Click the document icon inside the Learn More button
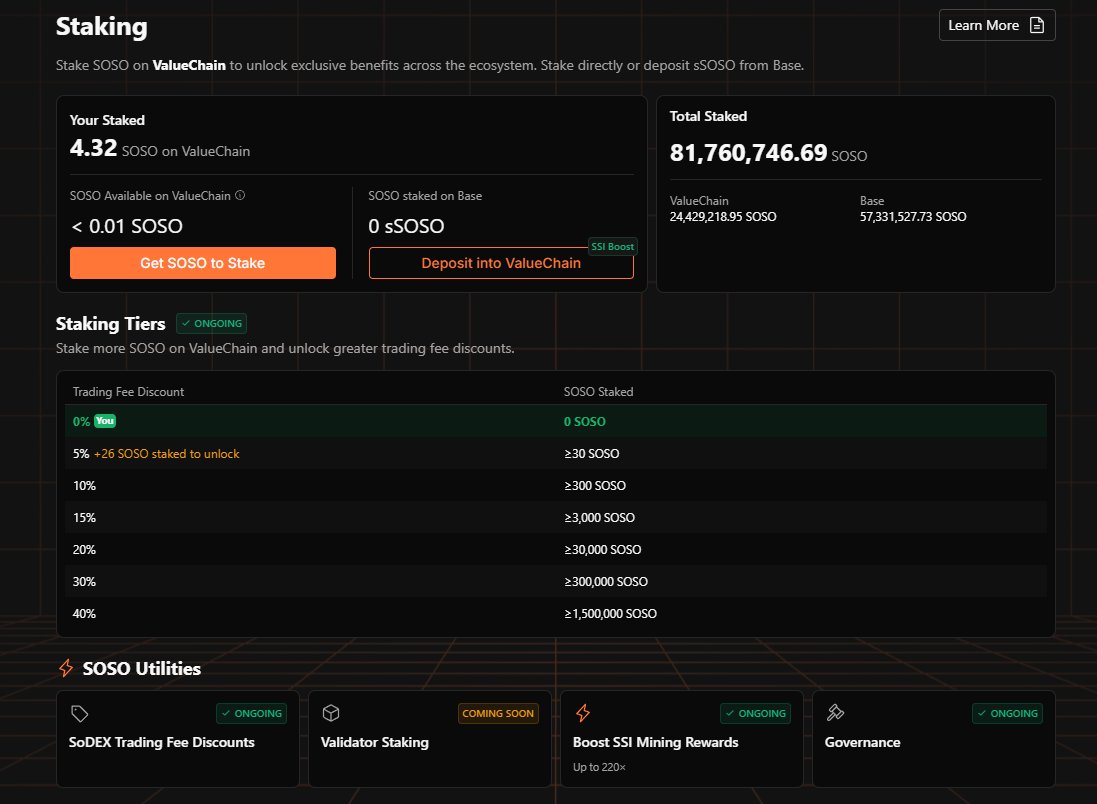 point(1037,24)
